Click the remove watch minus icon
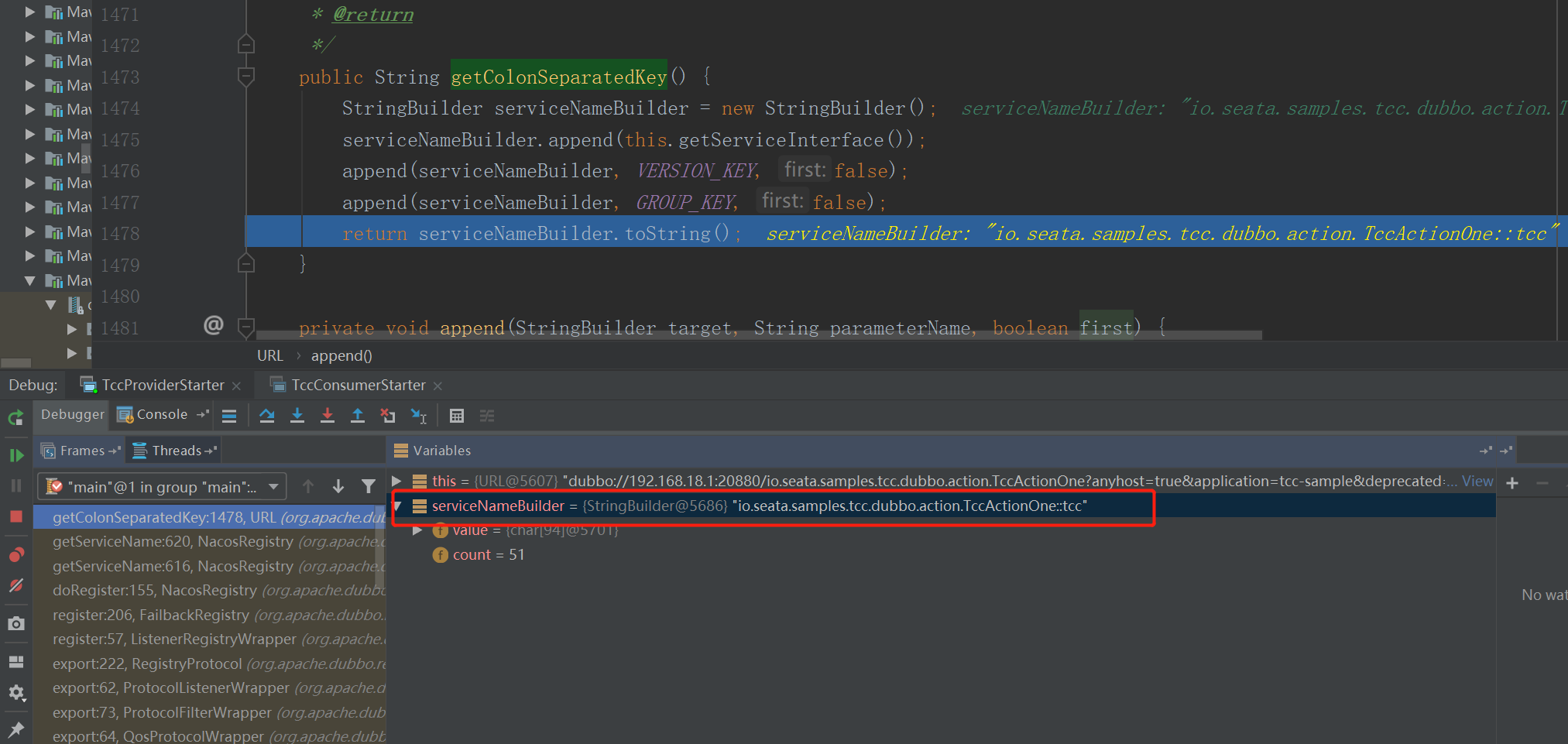Screen dimensions: 1568x744 tap(1542, 483)
